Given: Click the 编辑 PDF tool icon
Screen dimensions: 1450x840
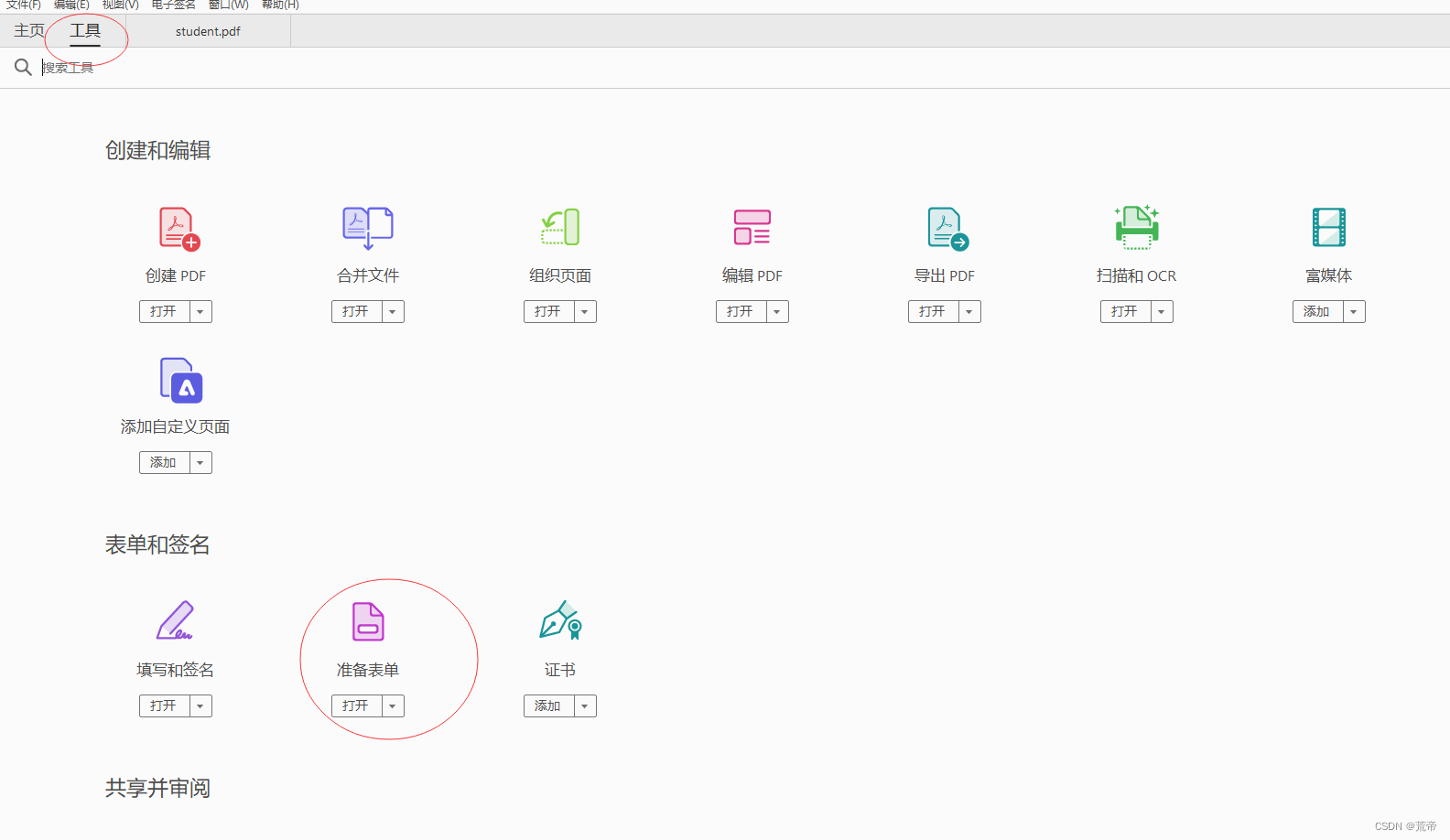Looking at the screenshot, I should click(x=752, y=227).
